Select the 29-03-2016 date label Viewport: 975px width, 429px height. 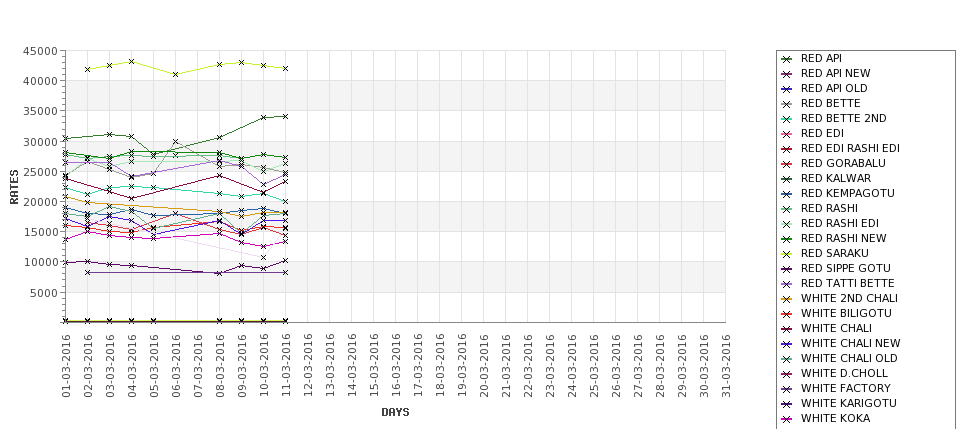(x=682, y=366)
